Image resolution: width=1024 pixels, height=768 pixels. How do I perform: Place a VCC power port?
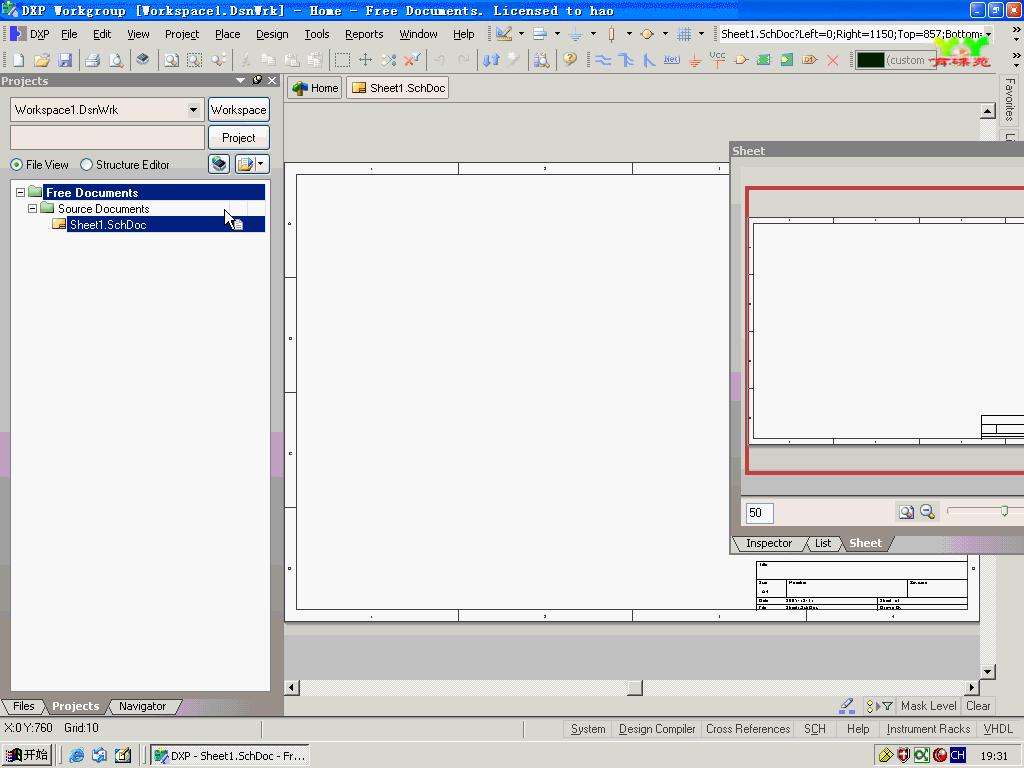(718, 60)
